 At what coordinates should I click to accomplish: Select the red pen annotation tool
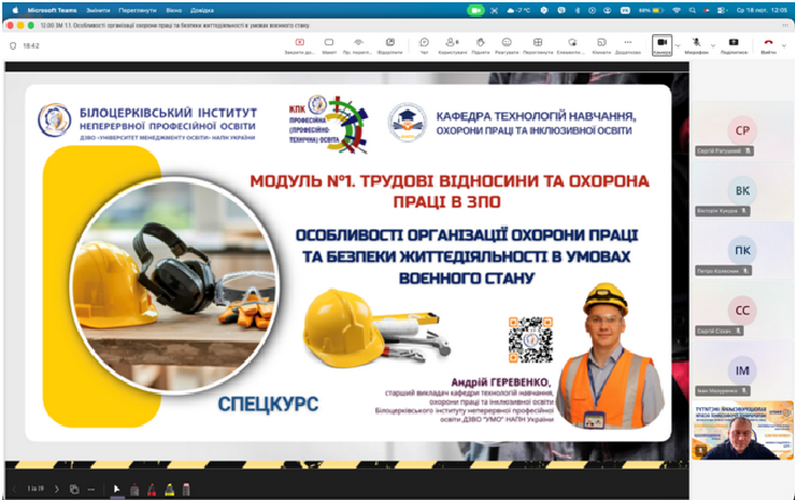click(x=151, y=489)
